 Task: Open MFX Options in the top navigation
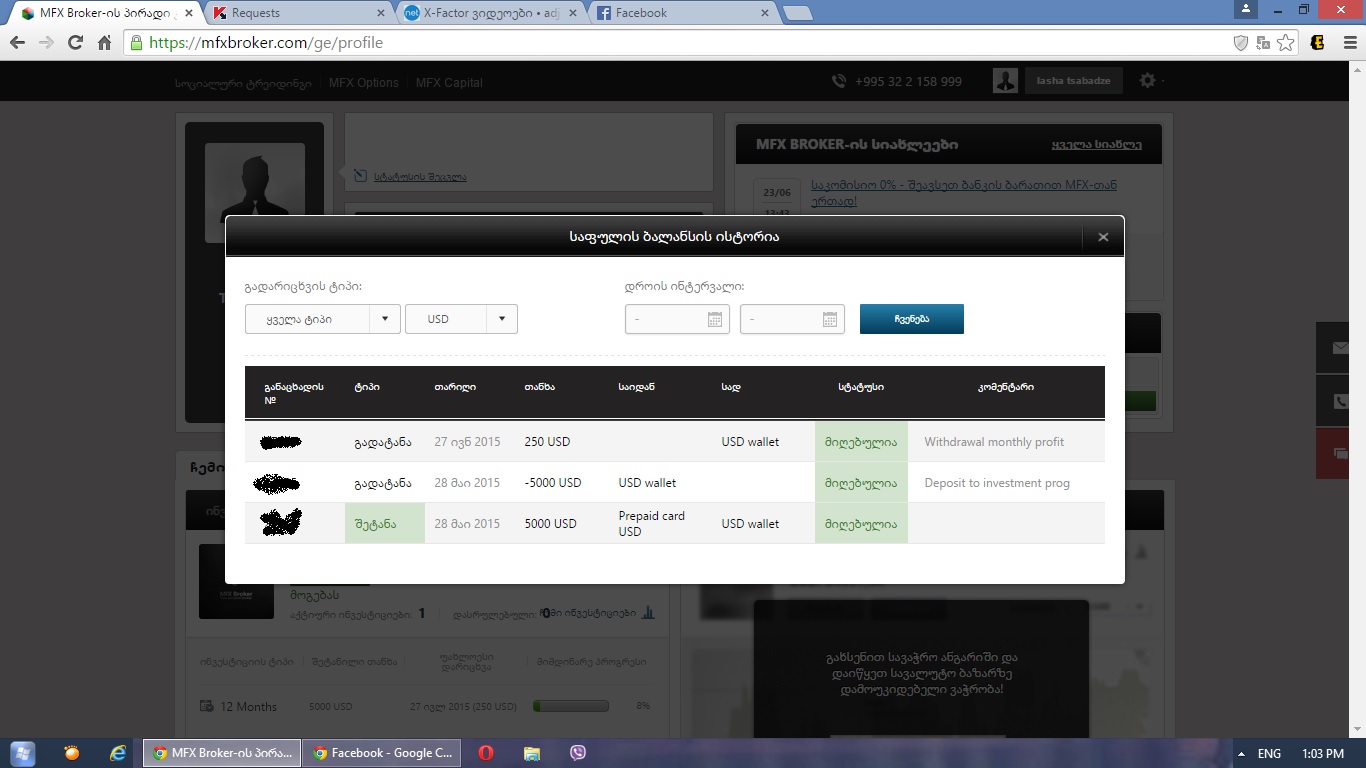coord(364,82)
